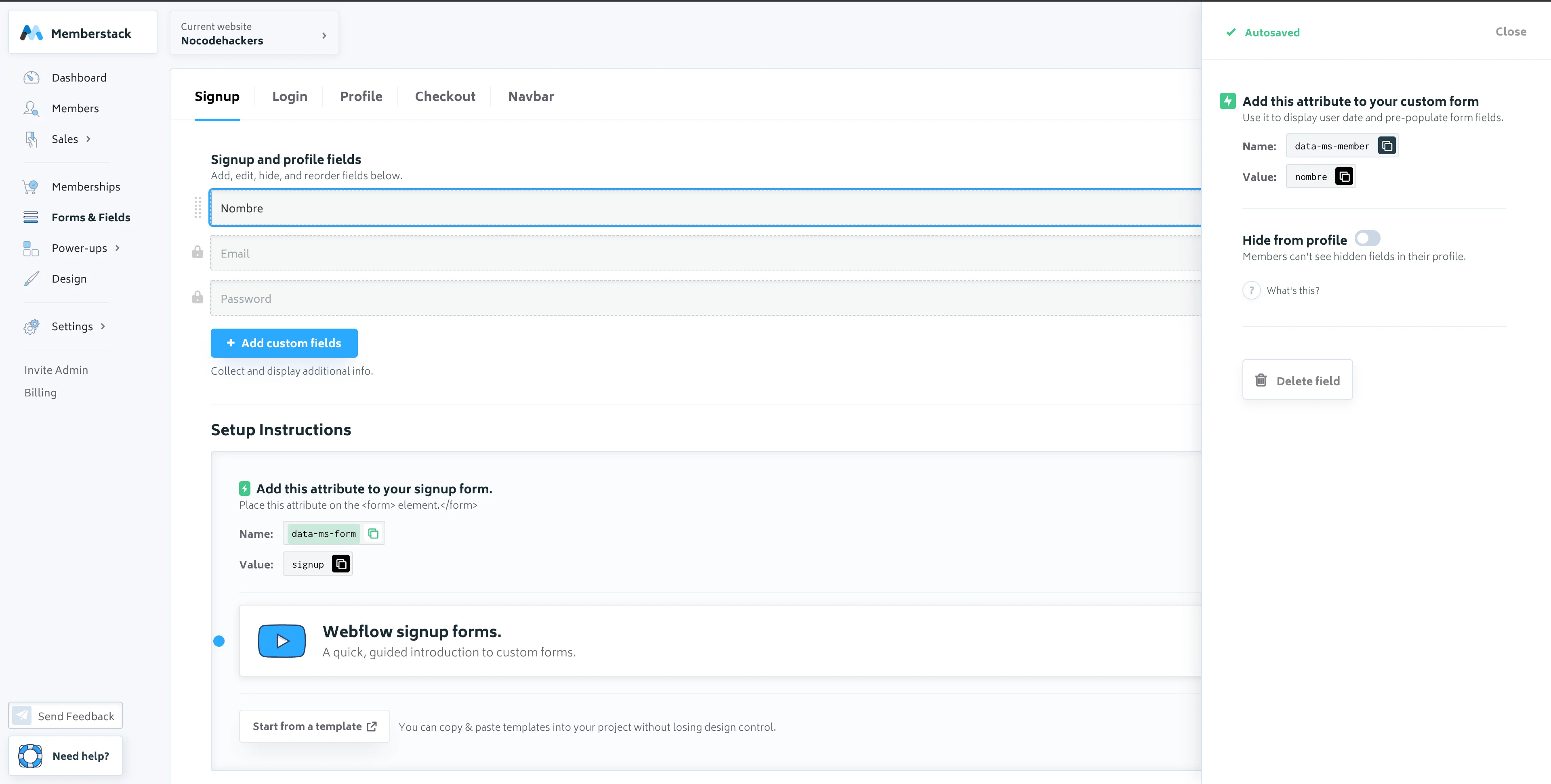Open the Current website Nocodehackers selector

pos(254,34)
